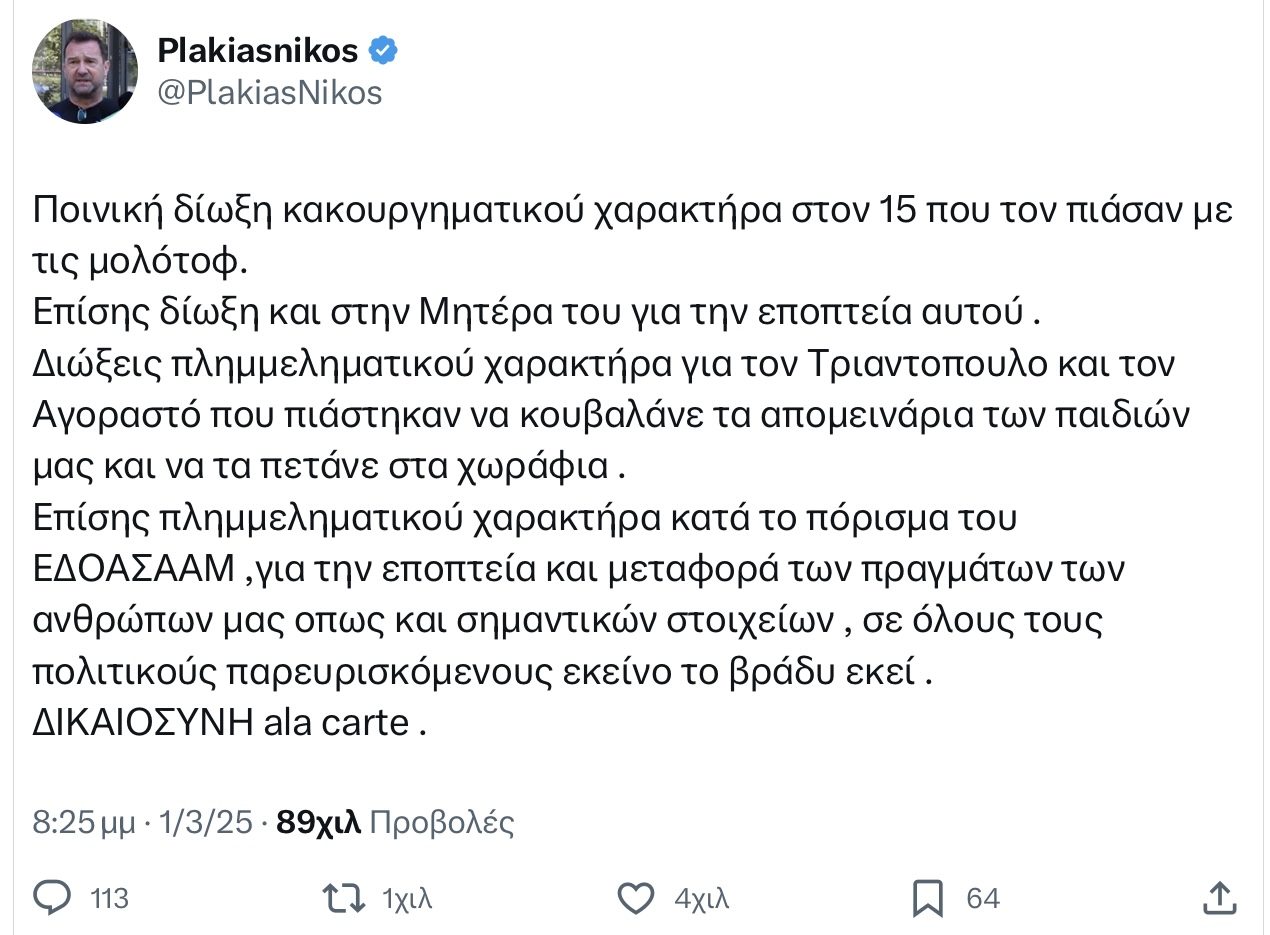1270x935 pixels.
Task: Click the 8:25 μμ timestamp
Action: pyautogui.click(x=84, y=823)
